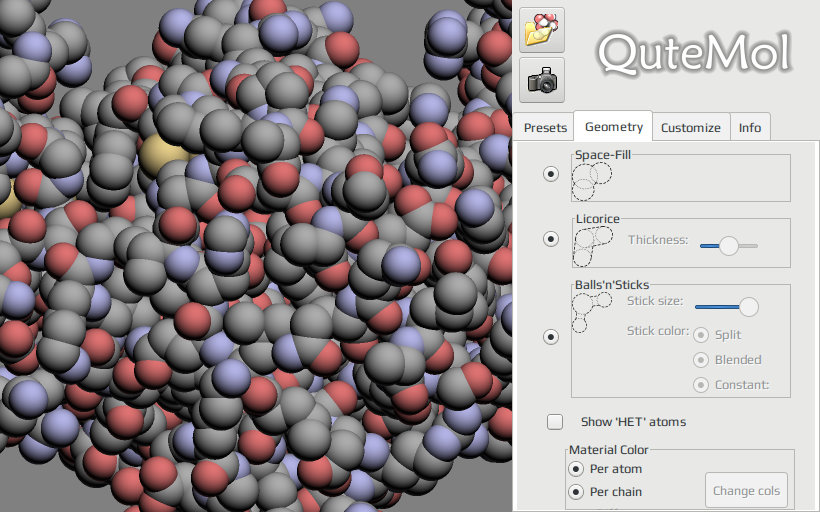
Task: Switch to the Presets tab
Action: pyautogui.click(x=545, y=128)
